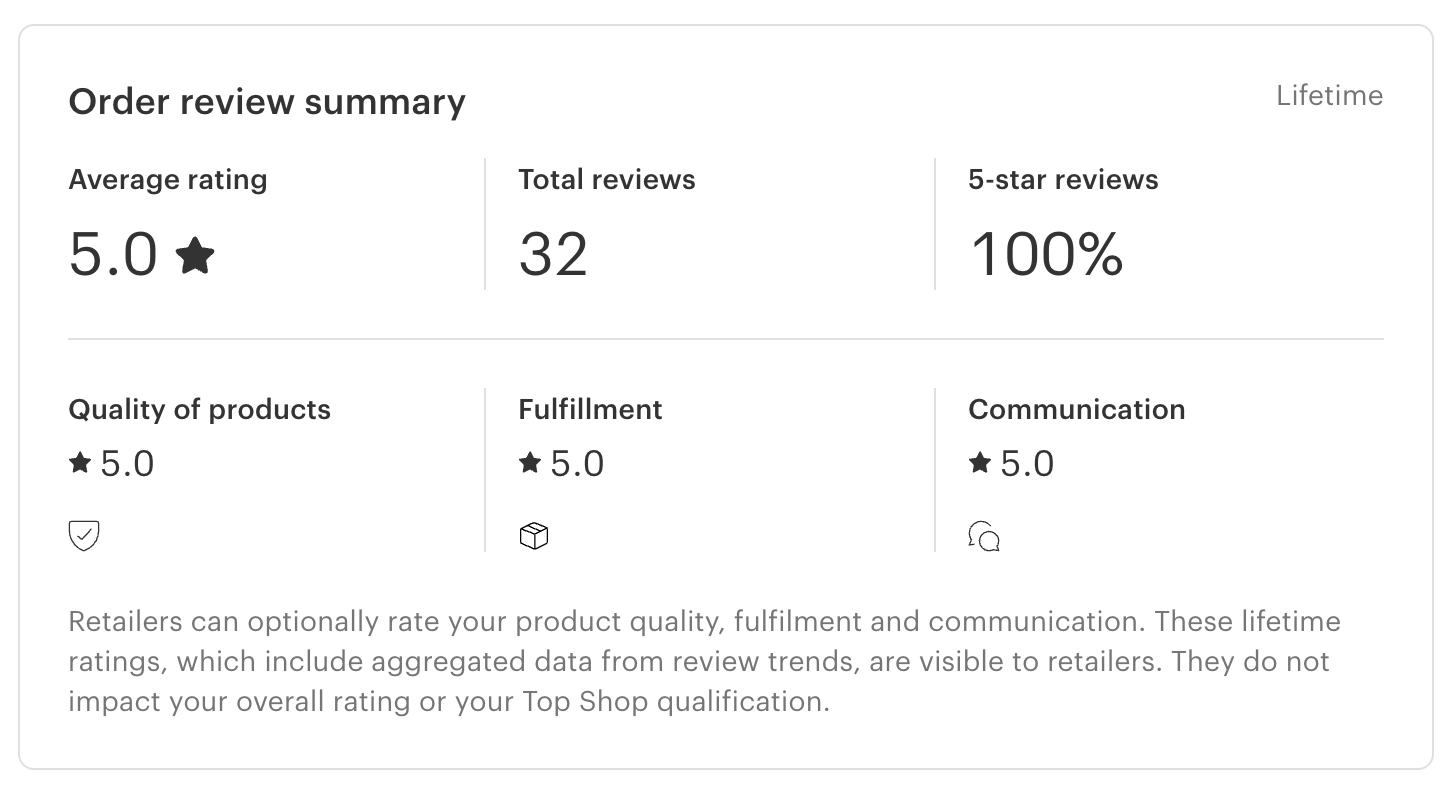The height and width of the screenshot is (796, 1456).
Task: Click the Total reviews label
Action: (x=607, y=180)
